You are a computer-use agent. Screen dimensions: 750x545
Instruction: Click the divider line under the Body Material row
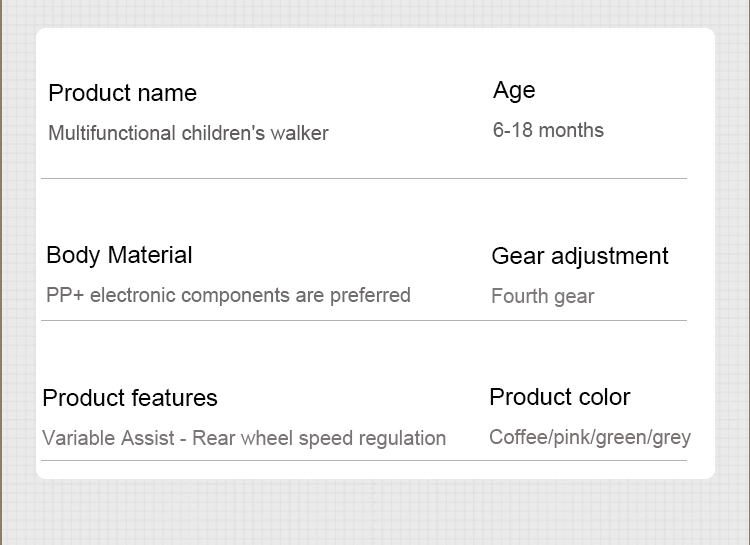(x=364, y=320)
